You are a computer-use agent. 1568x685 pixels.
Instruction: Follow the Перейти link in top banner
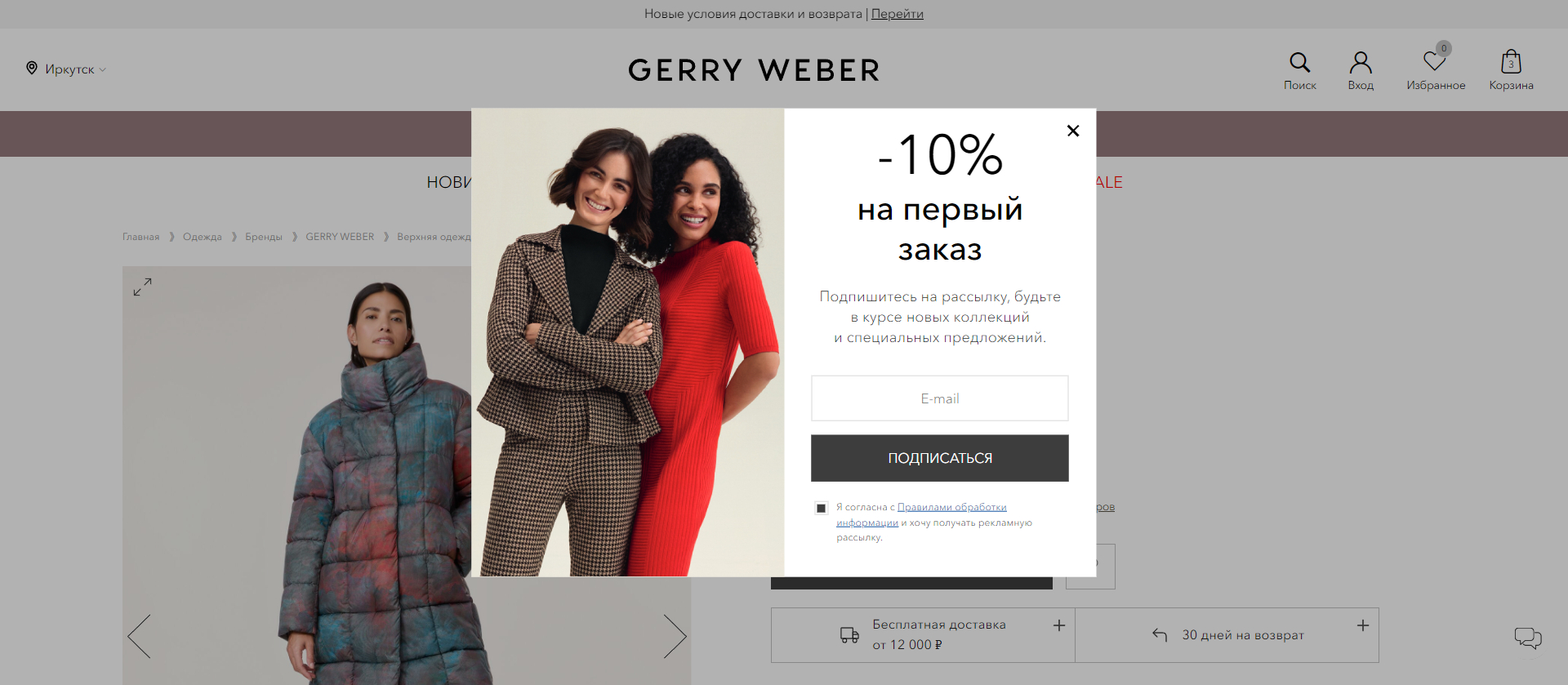[x=897, y=14]
